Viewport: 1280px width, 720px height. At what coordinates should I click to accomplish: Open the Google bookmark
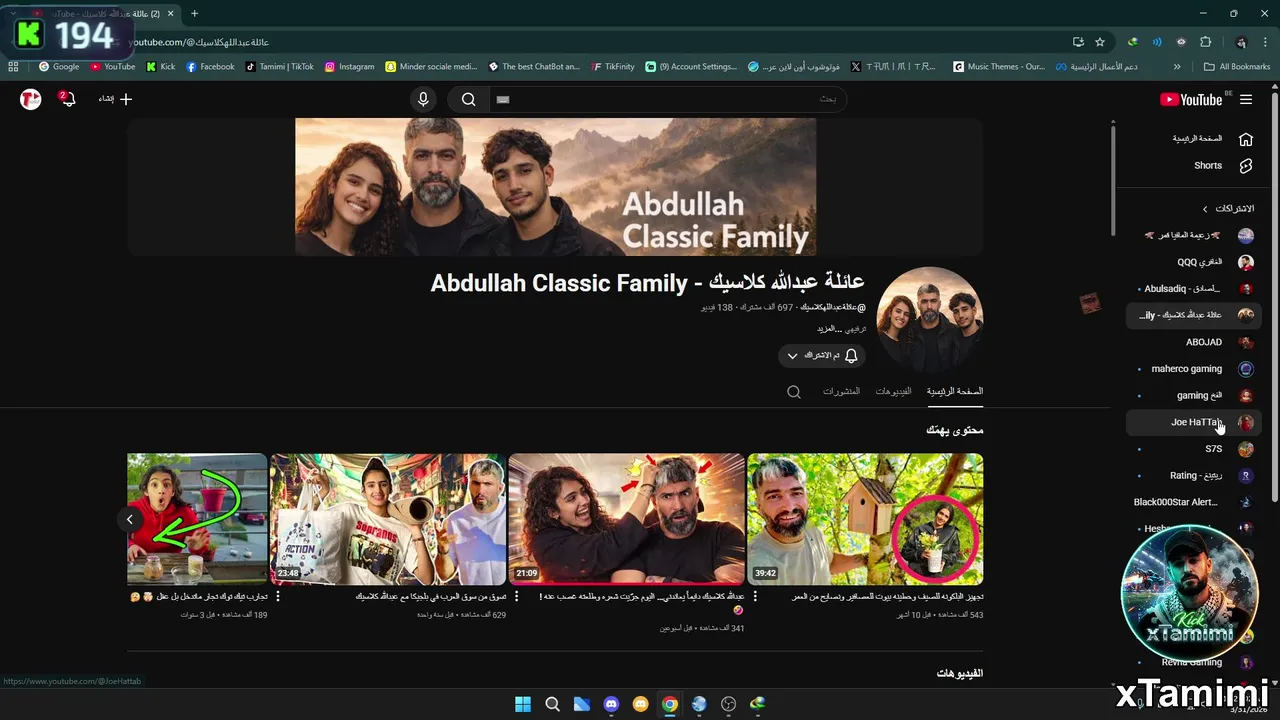(59, 66)
